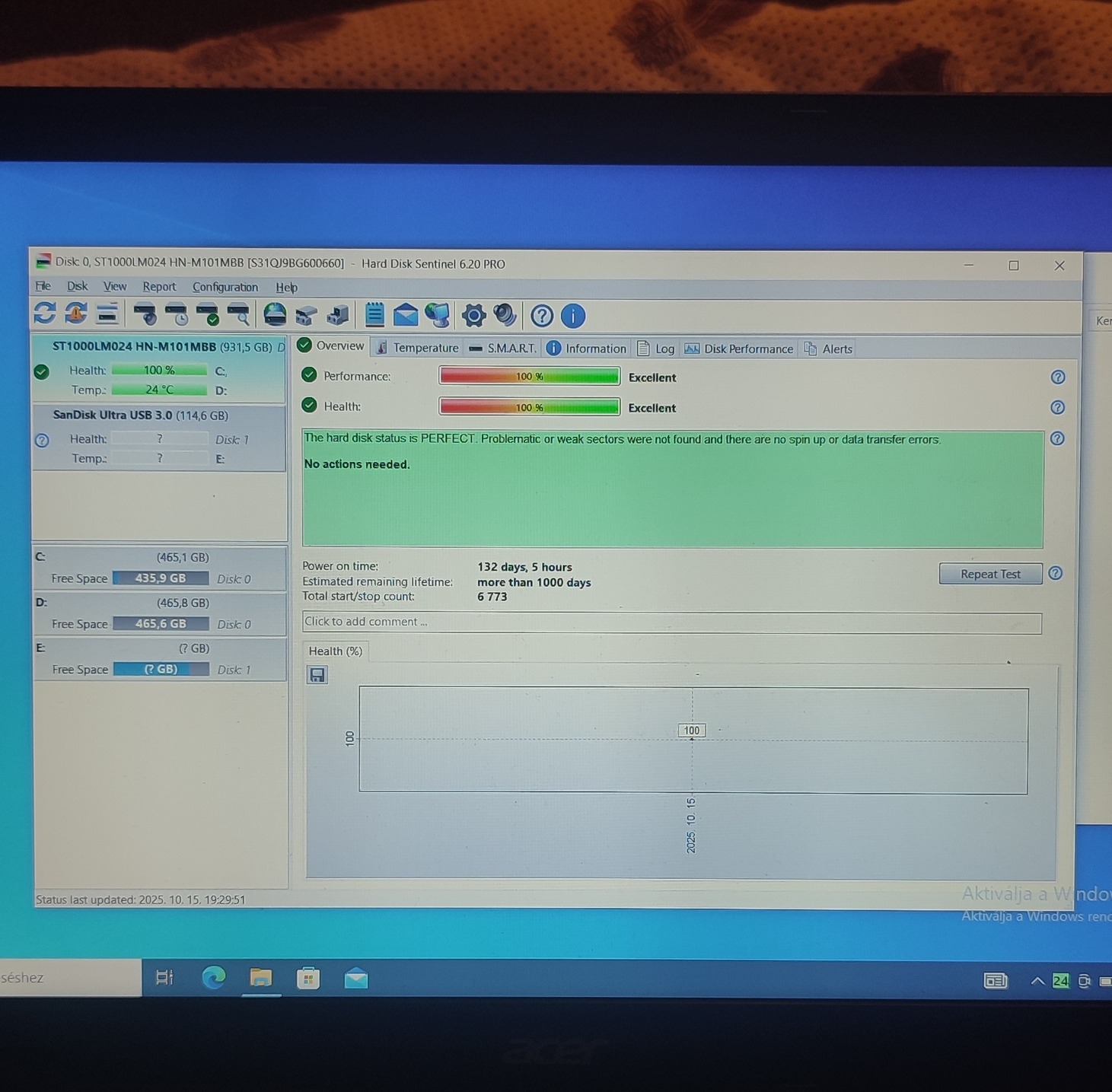Viewport: 1112px width, 1092px height.
Task: Open the Configuration menu
Action: coord(225,287)
